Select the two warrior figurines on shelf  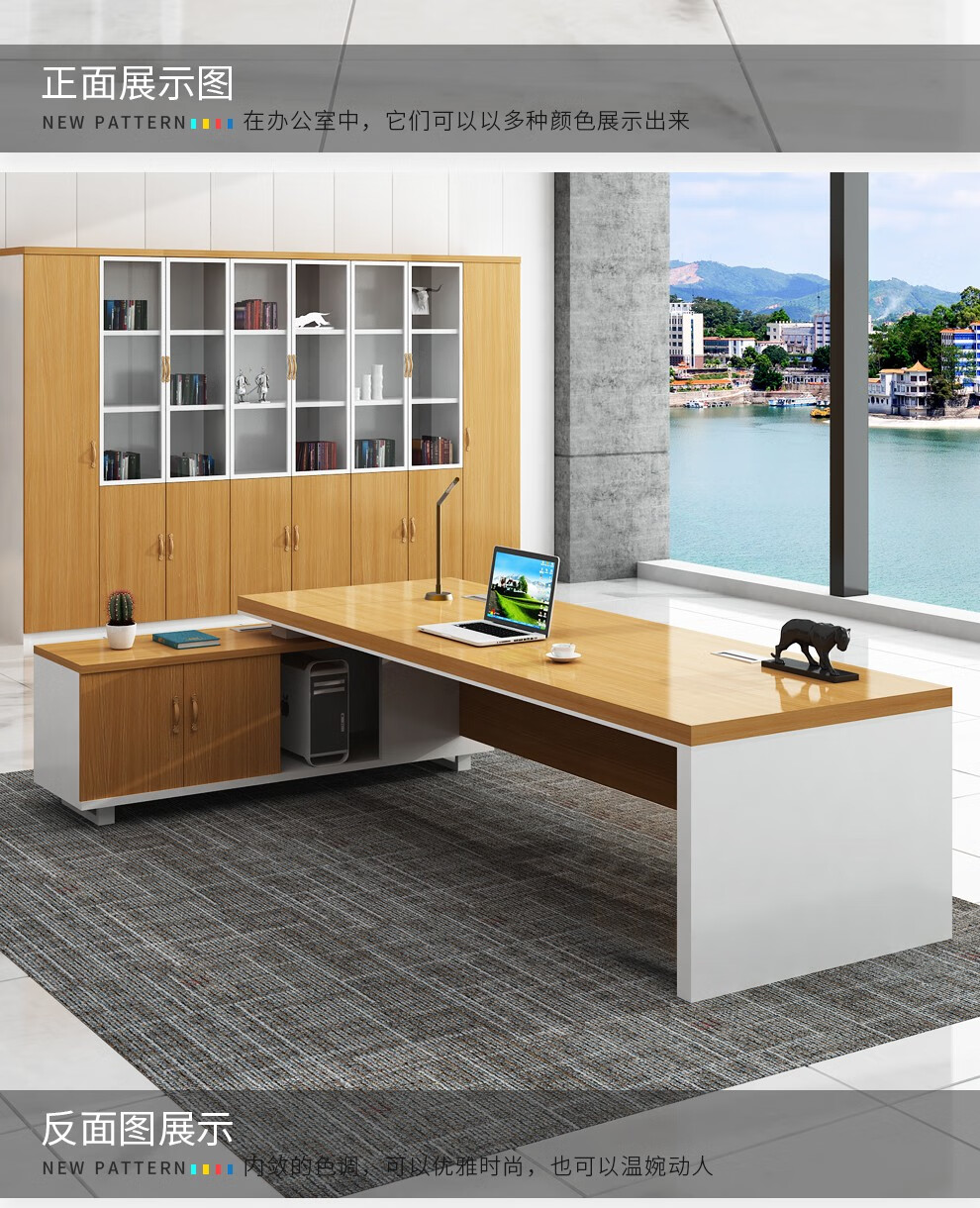(x=252, y=385)
